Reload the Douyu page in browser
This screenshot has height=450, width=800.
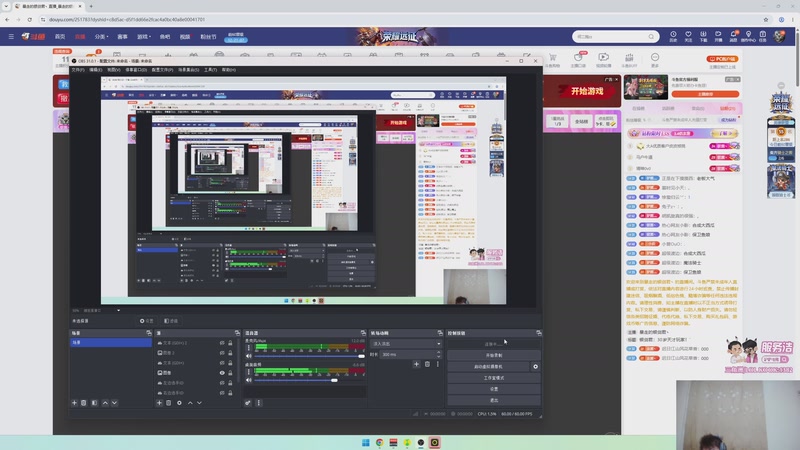click(x=30, y=19)
